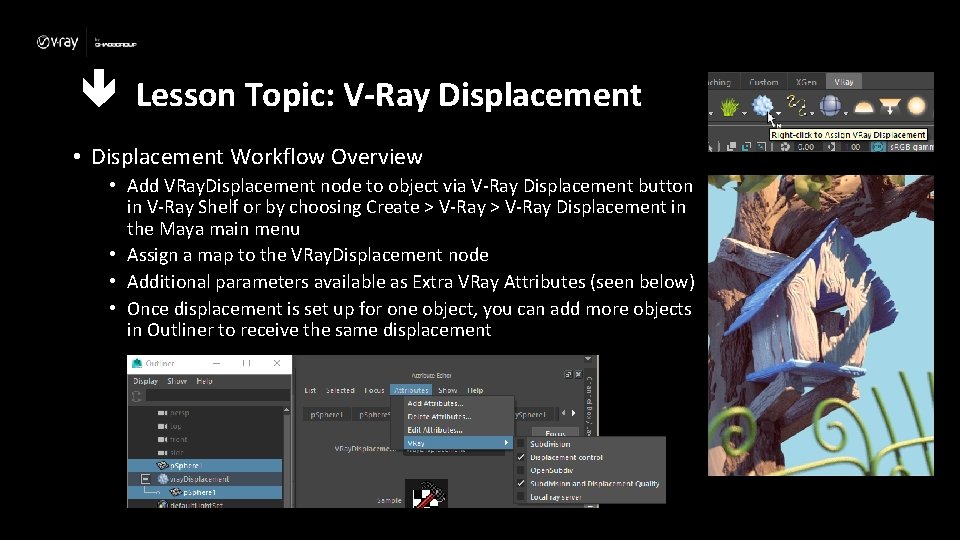The width and height of the screenshot is (960, 540).
Task: Click the front camera icon in Outliner
Action: (162, 440)
